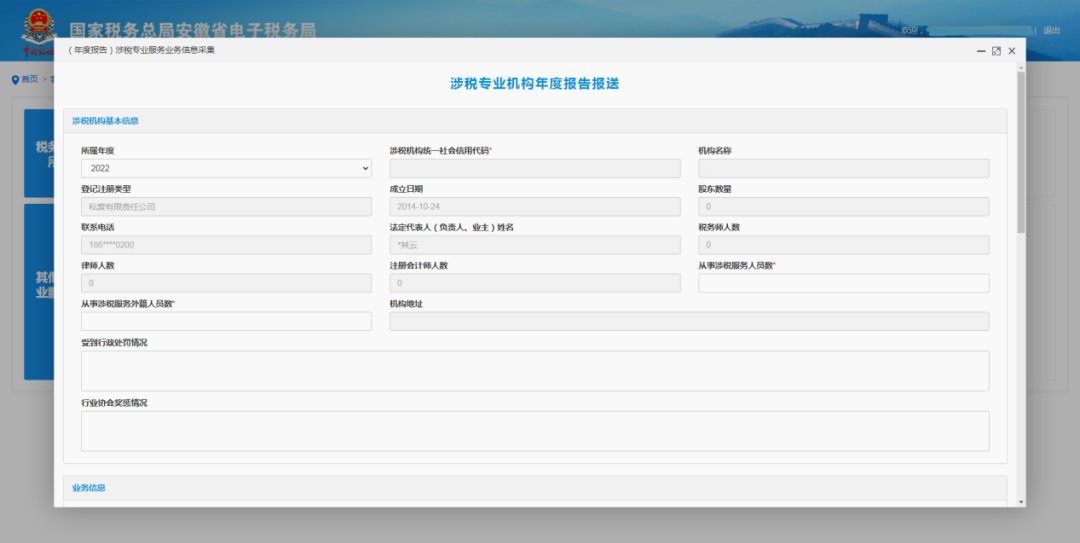The image size is (1080, 543).
Task: Select the 业务信息 section header
Action: [89, 488]
